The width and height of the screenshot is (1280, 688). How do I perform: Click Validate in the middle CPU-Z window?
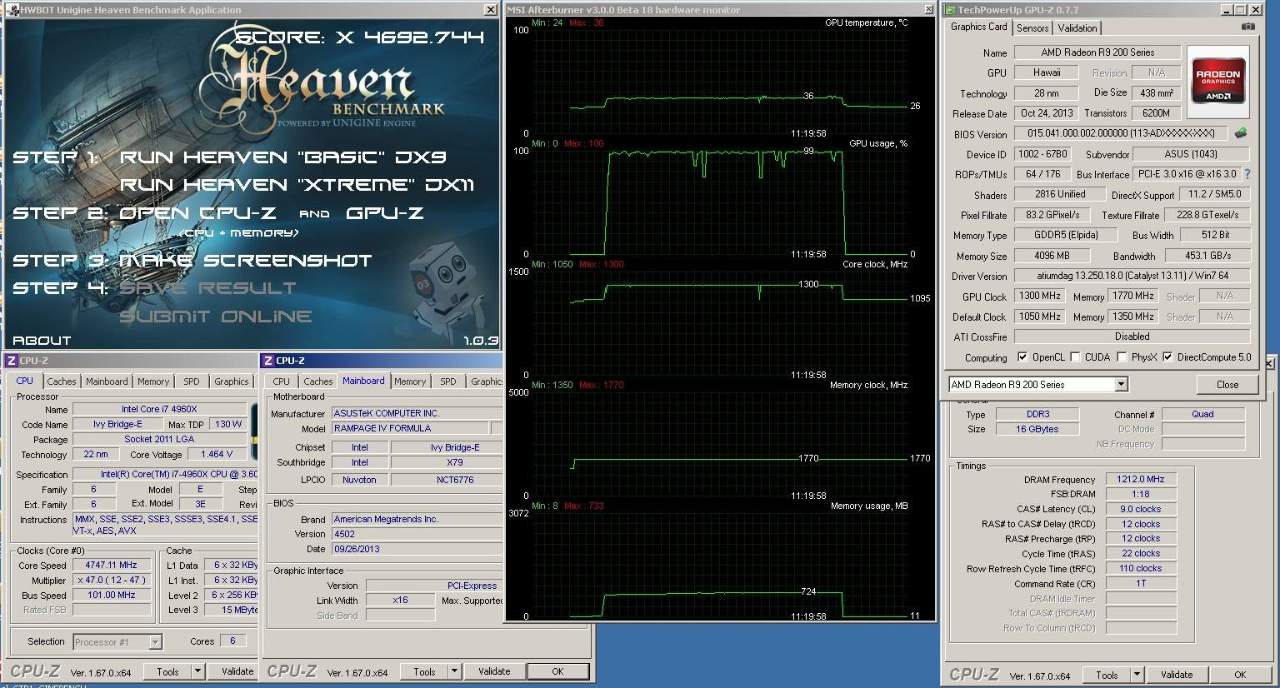pos(494,672)
